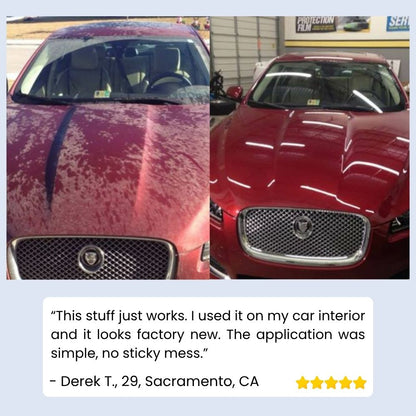Click reviewer name 'Derek T., 29, Sacramento, CA'
The width and height of the screenshot is (416, 416).
pos(154,381)
